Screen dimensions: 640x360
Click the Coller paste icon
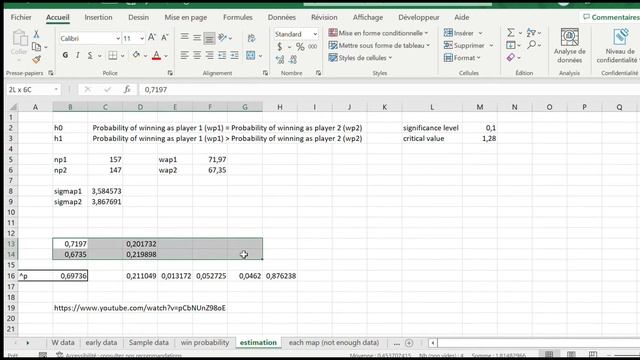tap(19, 43)
